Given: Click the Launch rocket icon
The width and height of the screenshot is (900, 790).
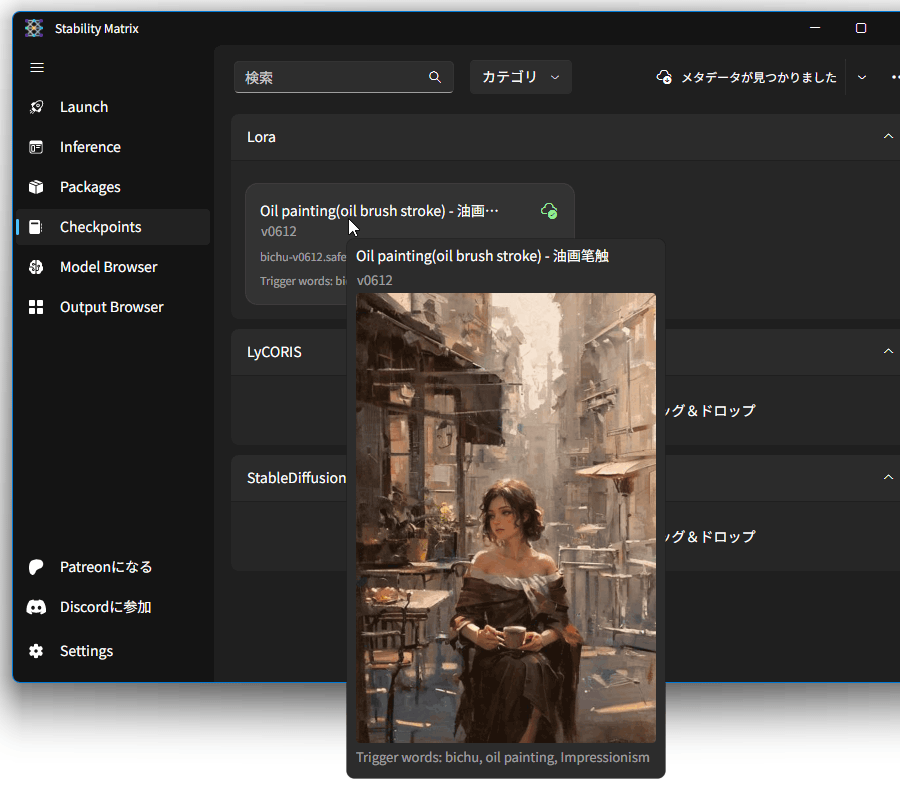Looking at the screenshot, I should [36, 107].
